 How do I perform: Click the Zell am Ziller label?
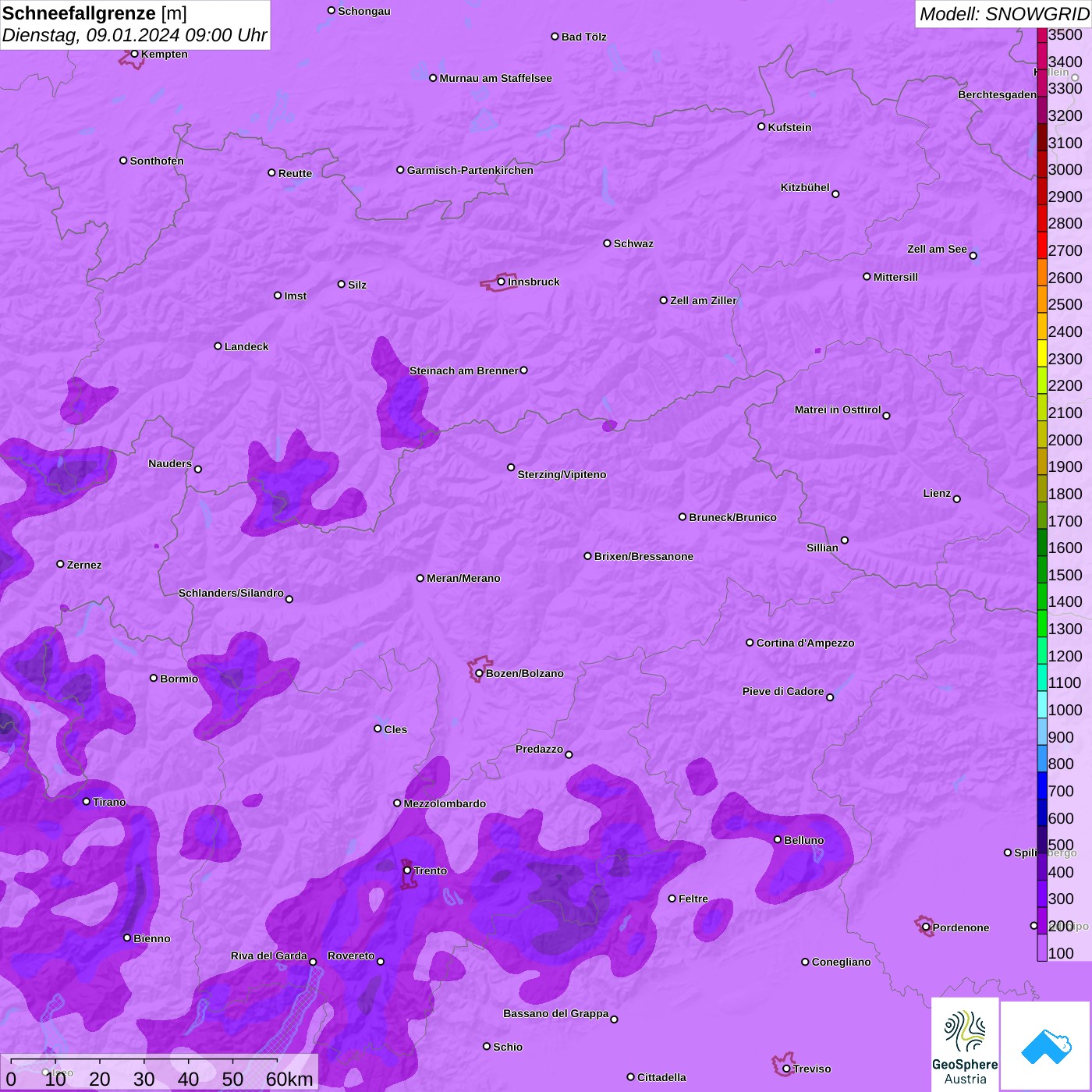click(x=704, y=300)
